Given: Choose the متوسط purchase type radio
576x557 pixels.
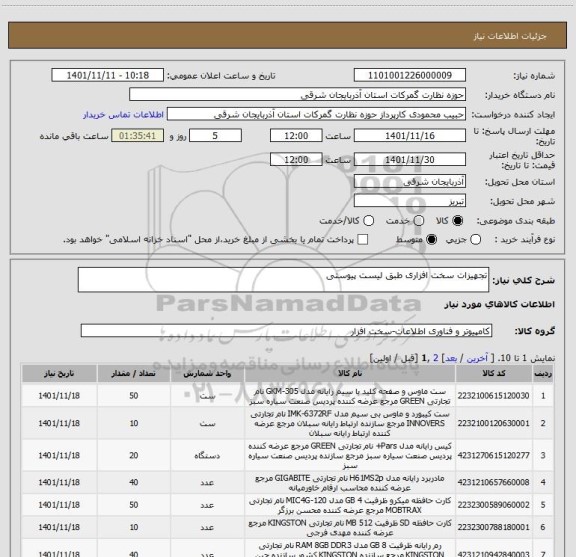Looking at the screenshot, I should (x=431, y=240).
